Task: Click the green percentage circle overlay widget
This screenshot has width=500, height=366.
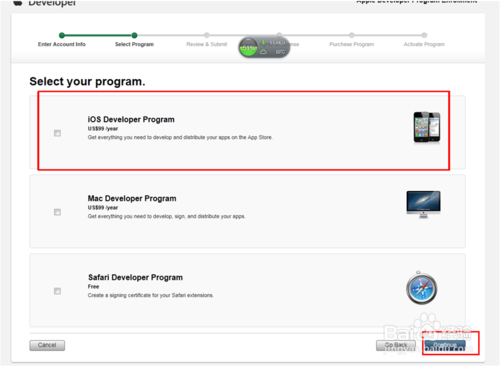Action: point(248,48)
